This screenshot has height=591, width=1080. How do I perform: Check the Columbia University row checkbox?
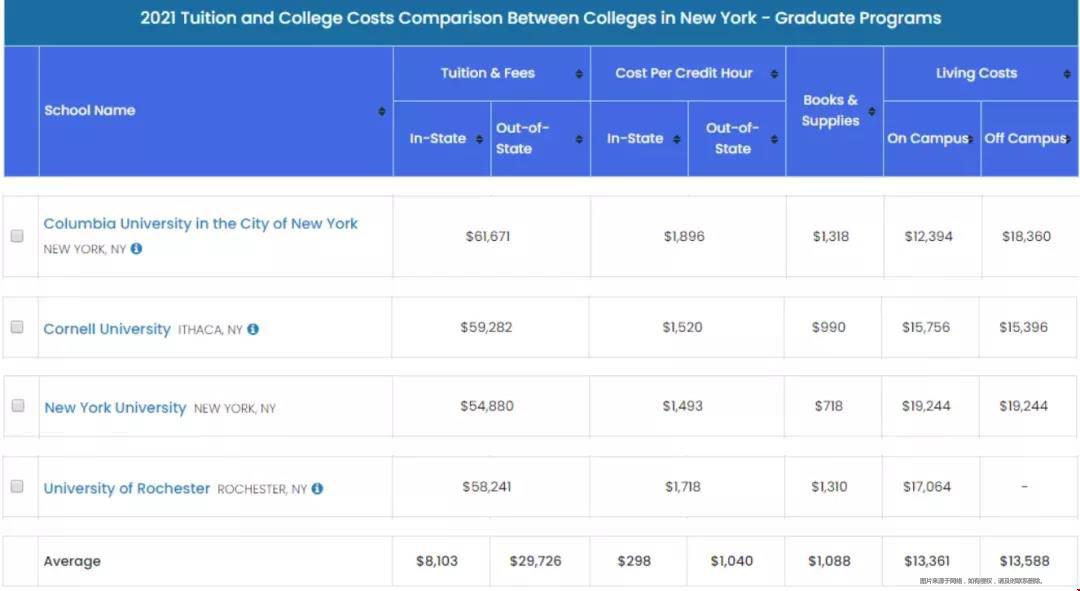point(17,236)
